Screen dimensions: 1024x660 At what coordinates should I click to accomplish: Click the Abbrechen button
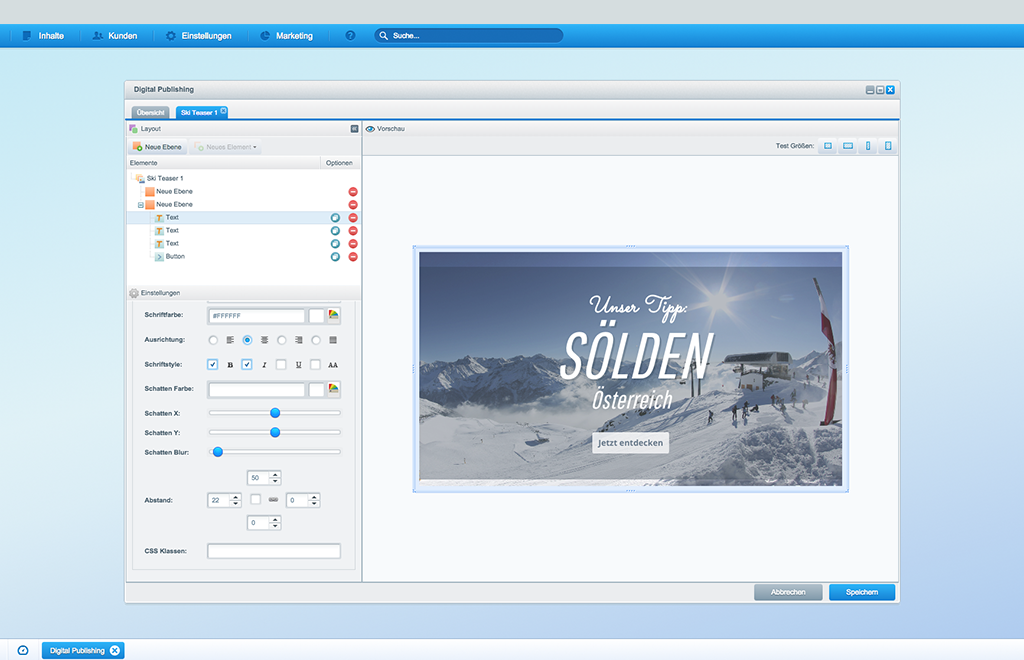click(788, 592)
